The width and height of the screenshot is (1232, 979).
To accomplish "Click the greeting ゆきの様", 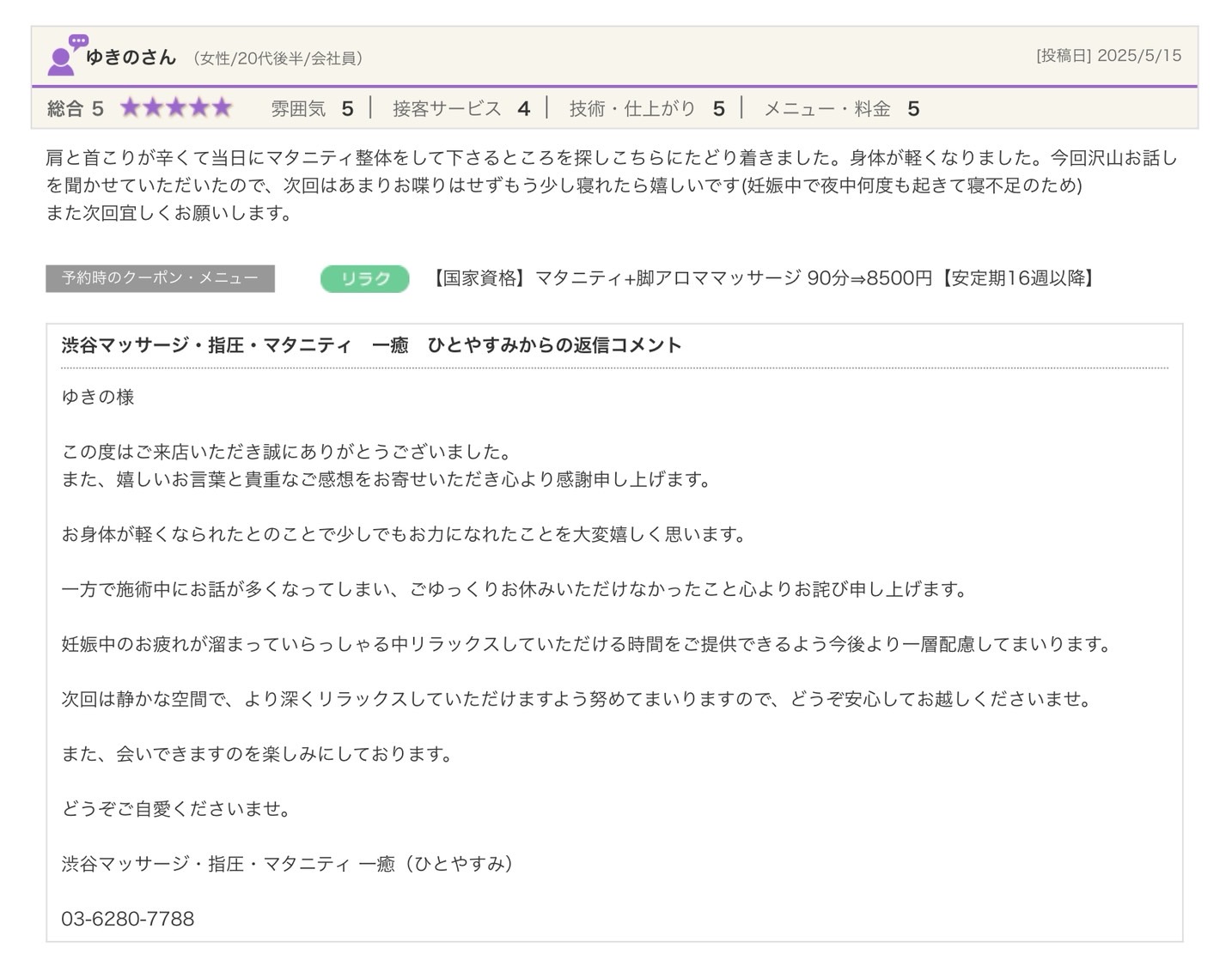I will (x=98, y=397).
